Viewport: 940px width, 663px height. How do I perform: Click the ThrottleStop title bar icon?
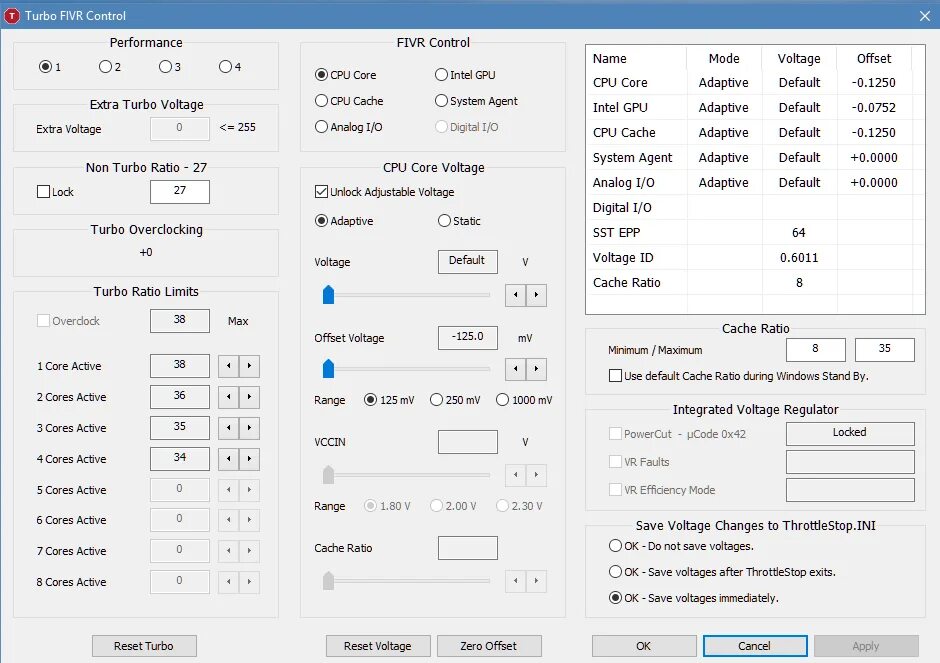[11, 16]
